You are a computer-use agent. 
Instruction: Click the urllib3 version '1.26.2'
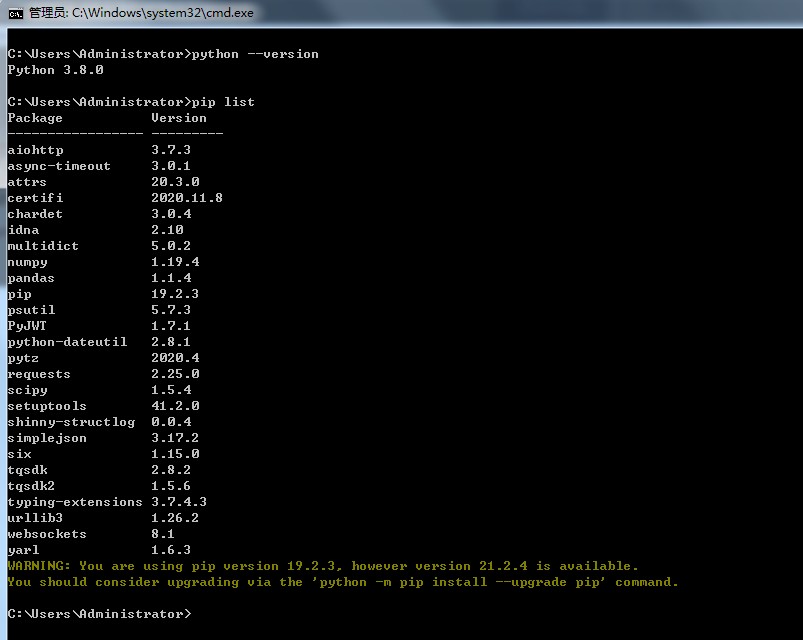click(175, 518)
